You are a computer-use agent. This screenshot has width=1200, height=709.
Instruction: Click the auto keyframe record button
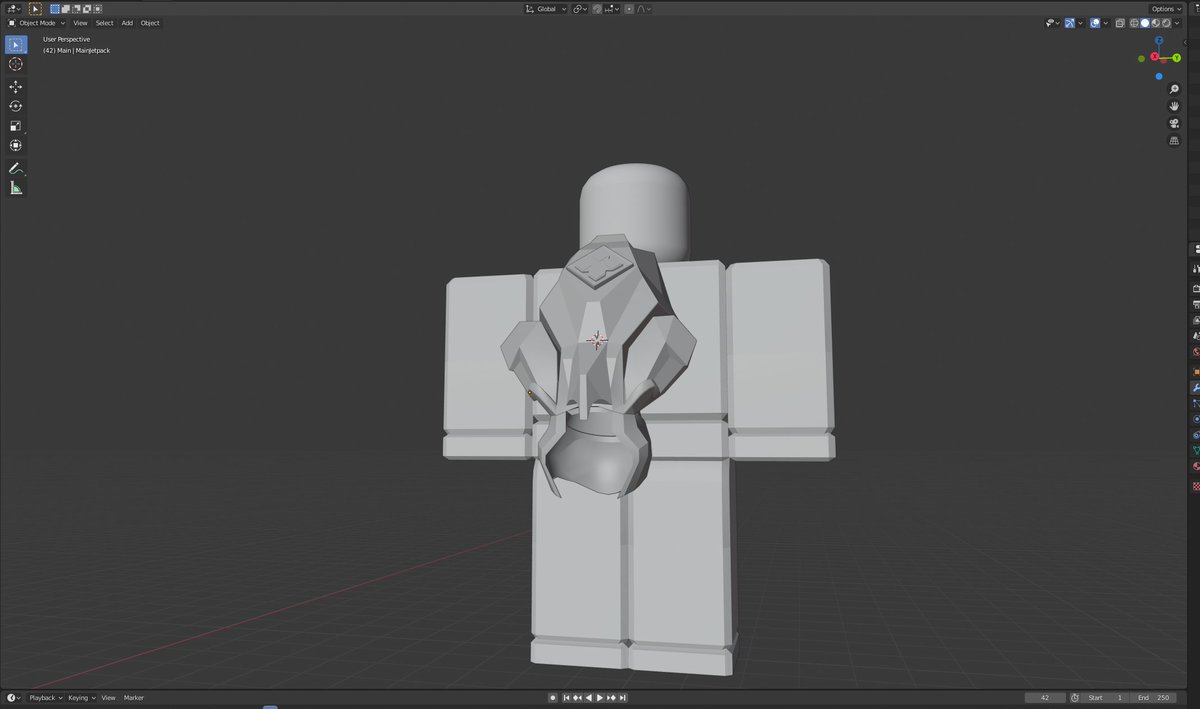click(553, 698)
